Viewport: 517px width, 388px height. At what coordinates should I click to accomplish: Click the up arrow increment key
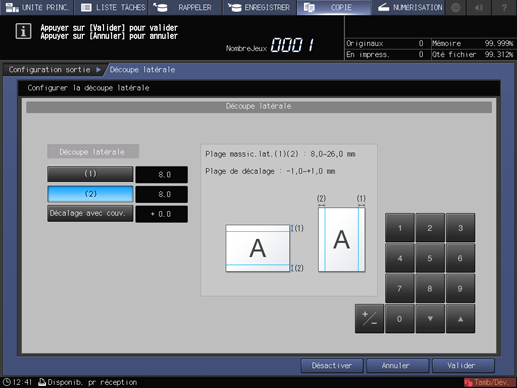[460, 319]
